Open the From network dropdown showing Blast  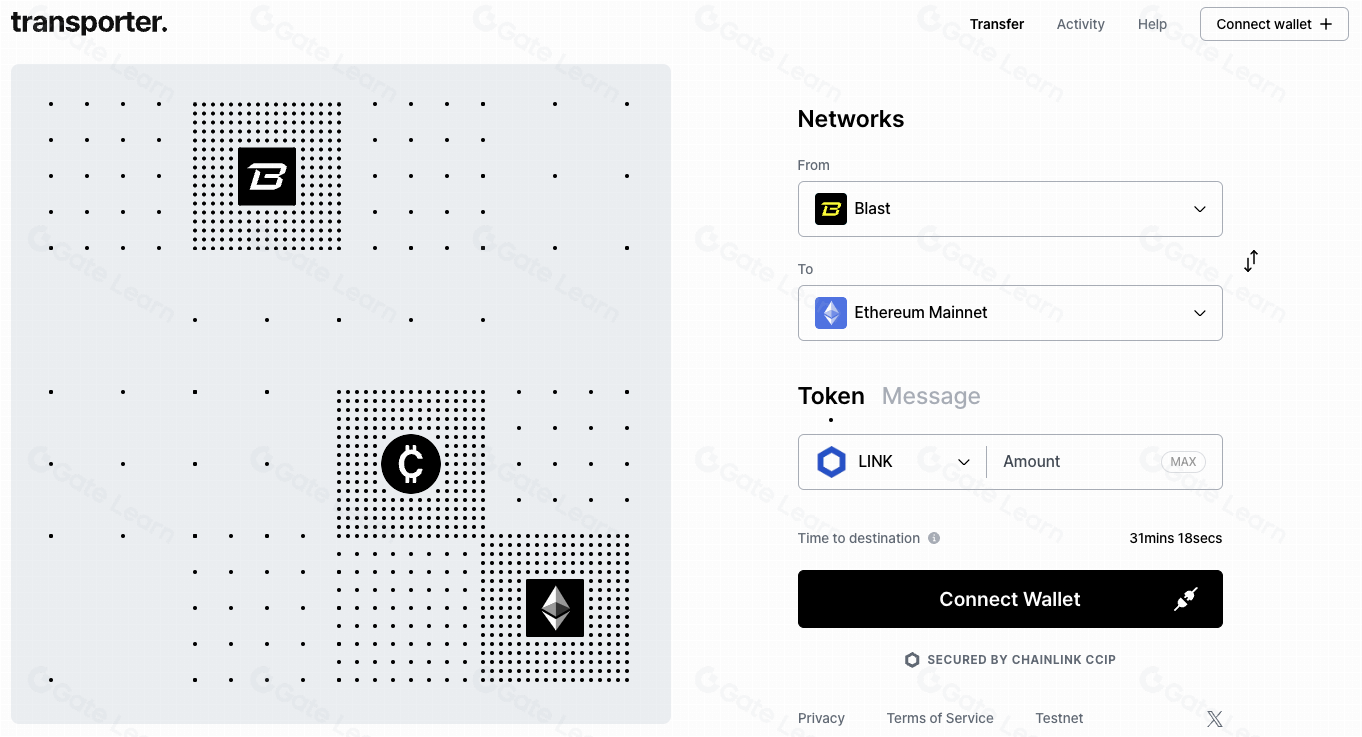click(1010, 209)
